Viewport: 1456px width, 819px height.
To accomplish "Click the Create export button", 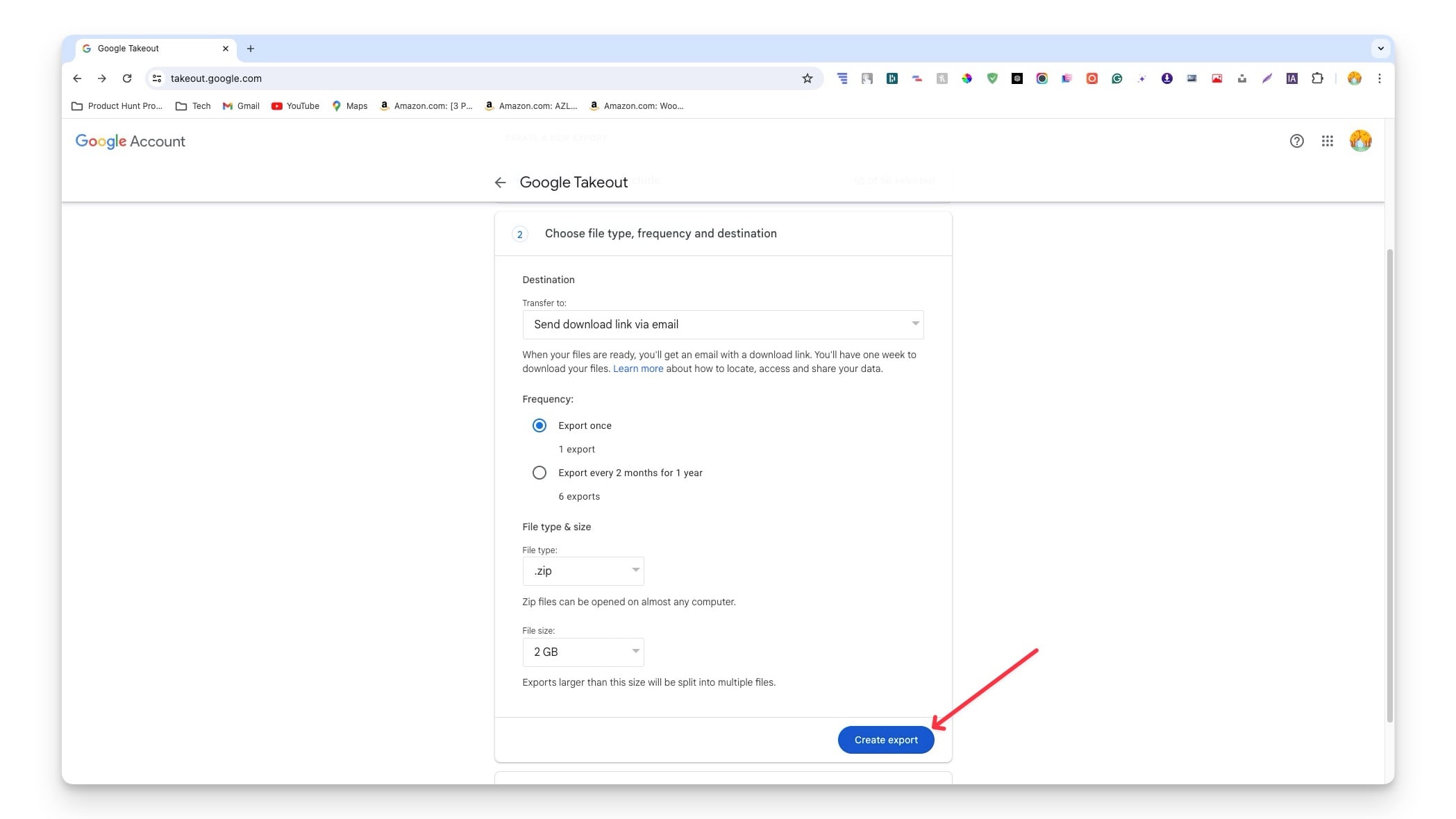I will tap(886, 740).
